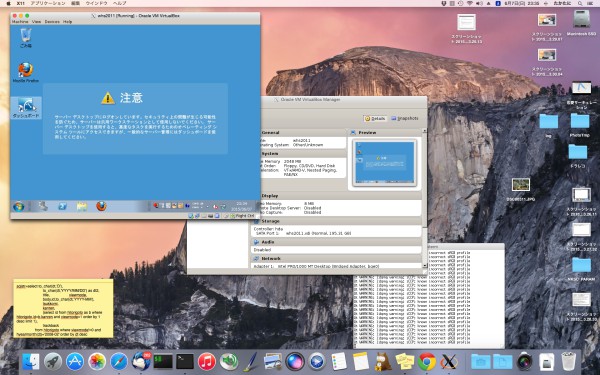Open Help menu in VirtualBox VM window
Viewport: 600px width, 375px height.
pyautogui.click(x=67, y=22)
